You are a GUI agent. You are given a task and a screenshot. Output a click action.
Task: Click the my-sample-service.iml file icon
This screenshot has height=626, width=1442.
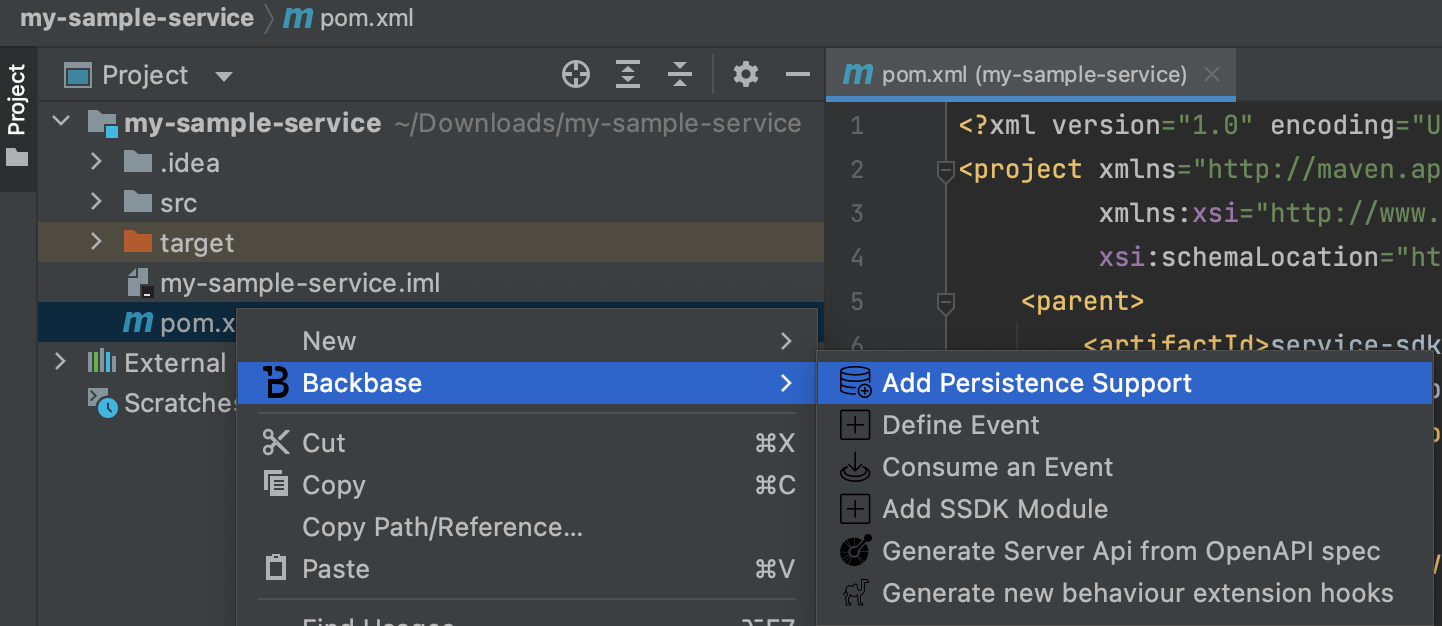(139, 283)
